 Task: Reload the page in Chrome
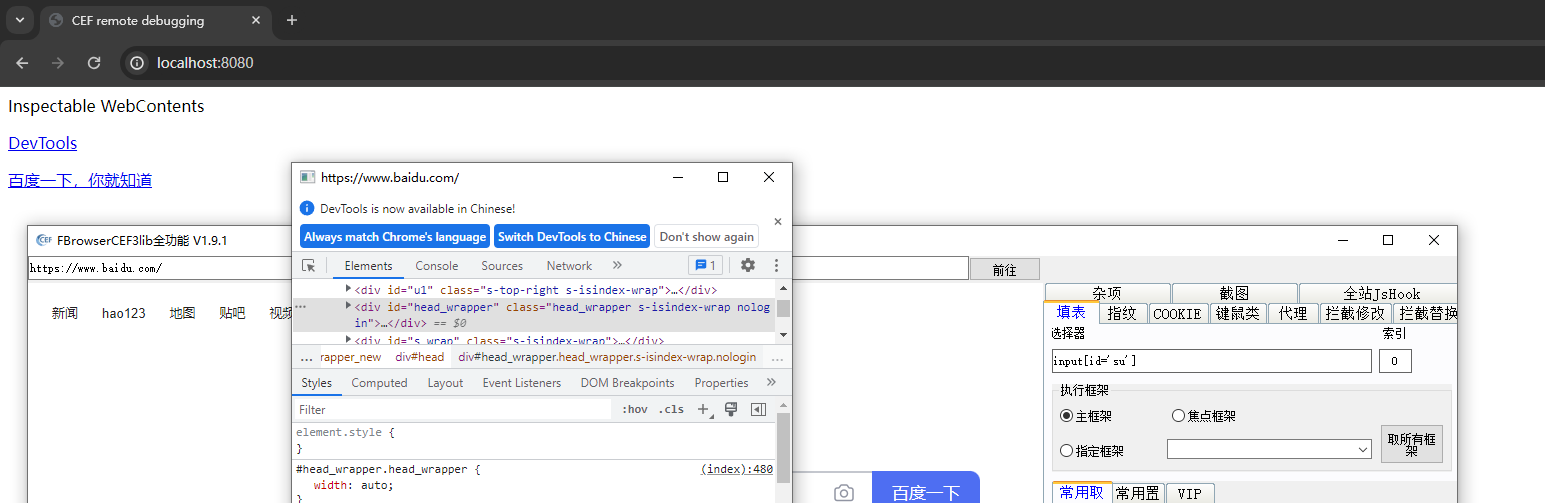pos(94,62)
